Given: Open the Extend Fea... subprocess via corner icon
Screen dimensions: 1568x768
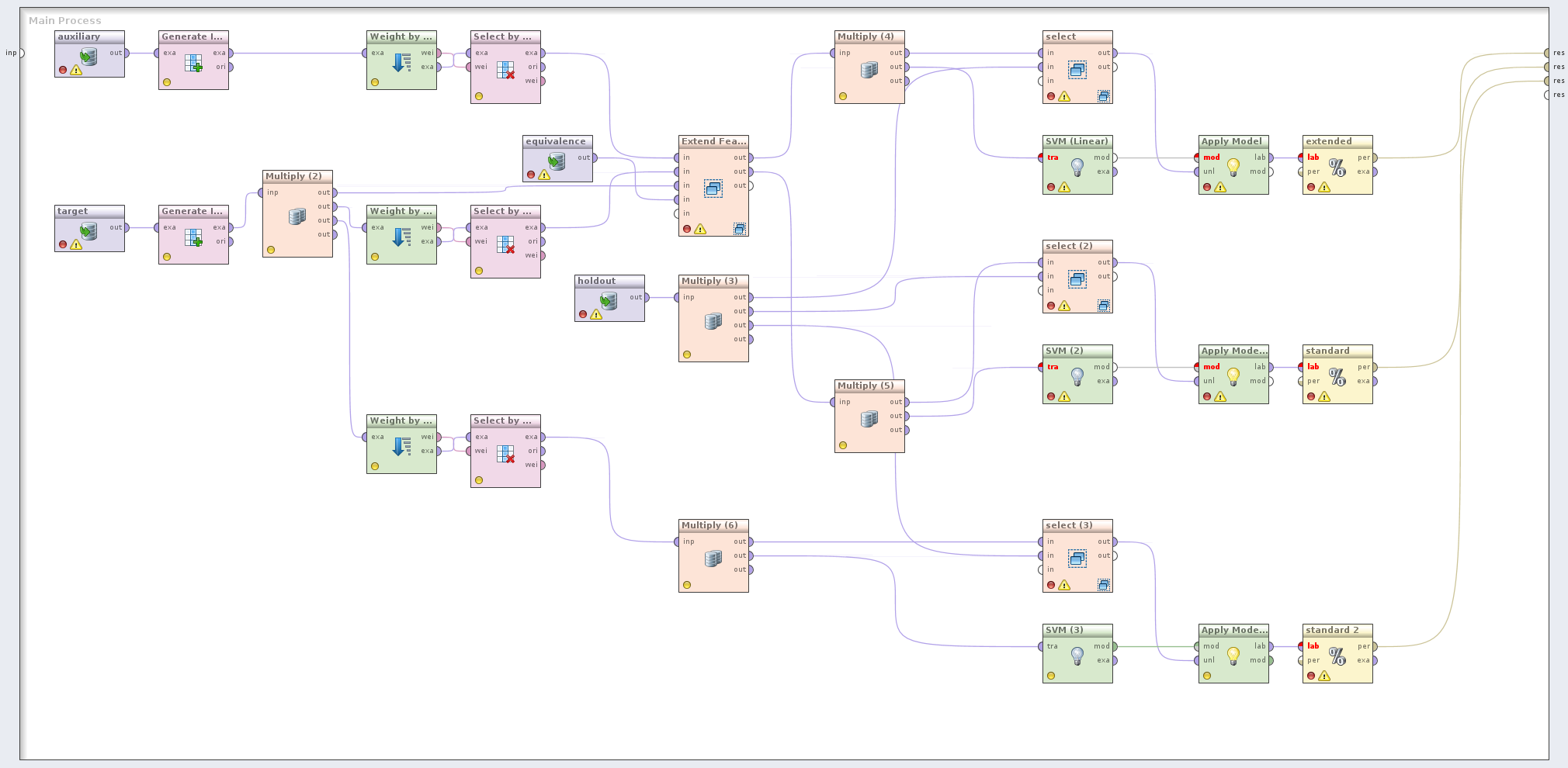Looking at the screenshot, I should pos(739,229).
